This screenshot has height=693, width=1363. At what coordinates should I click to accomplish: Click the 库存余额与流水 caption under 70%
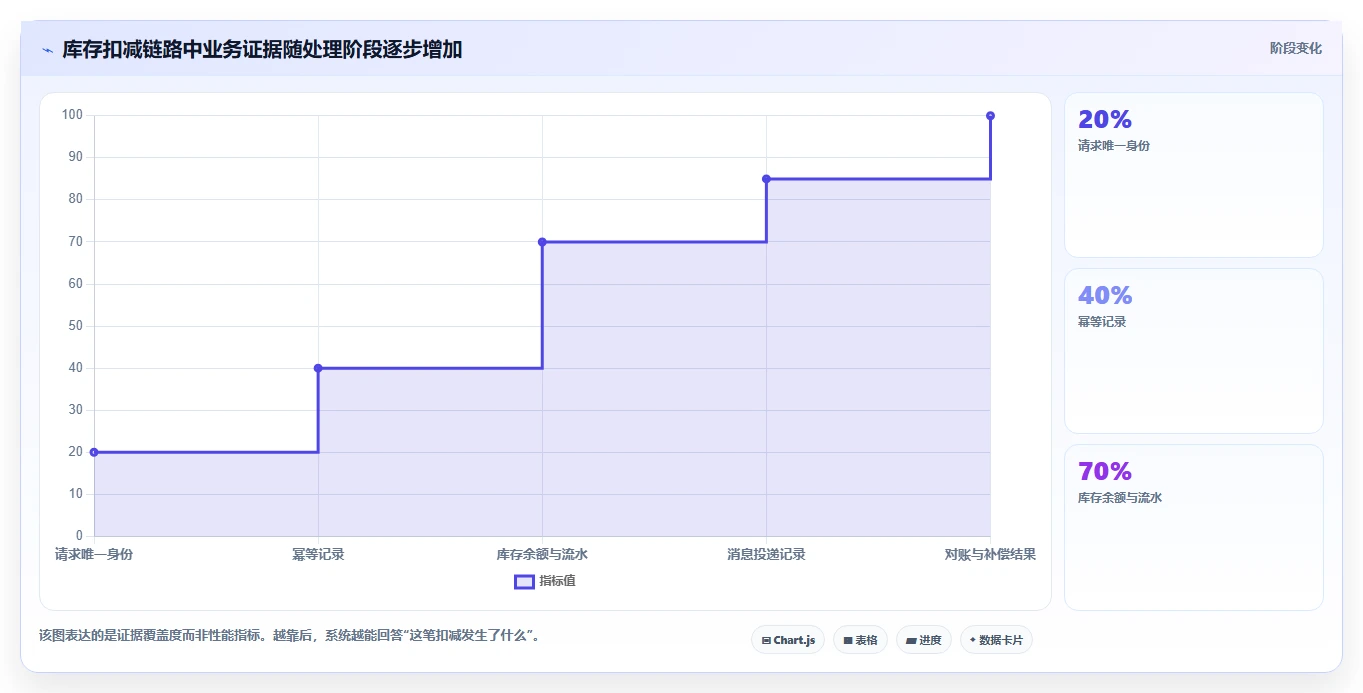coord(1120,498)
